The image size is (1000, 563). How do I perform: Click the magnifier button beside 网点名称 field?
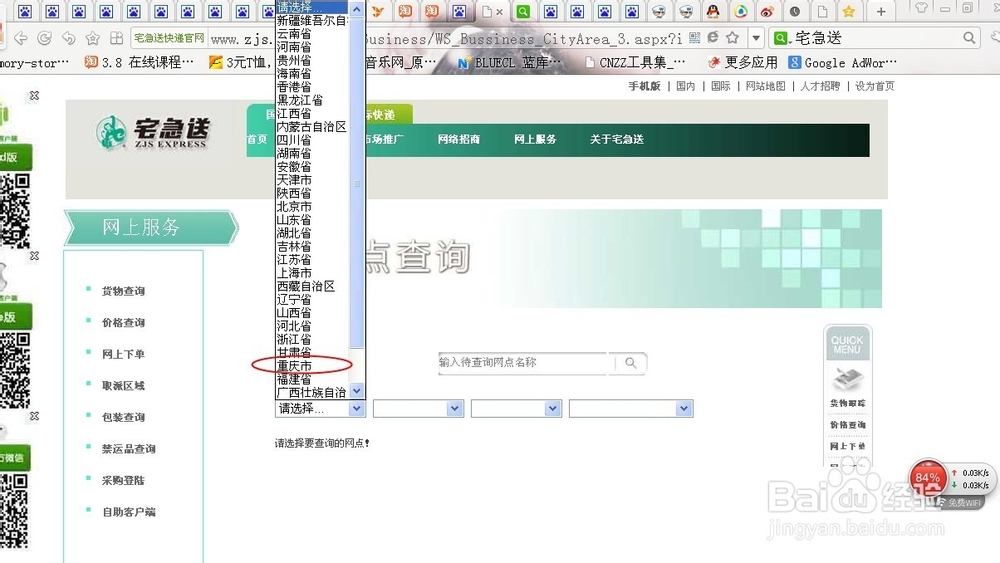630,363
